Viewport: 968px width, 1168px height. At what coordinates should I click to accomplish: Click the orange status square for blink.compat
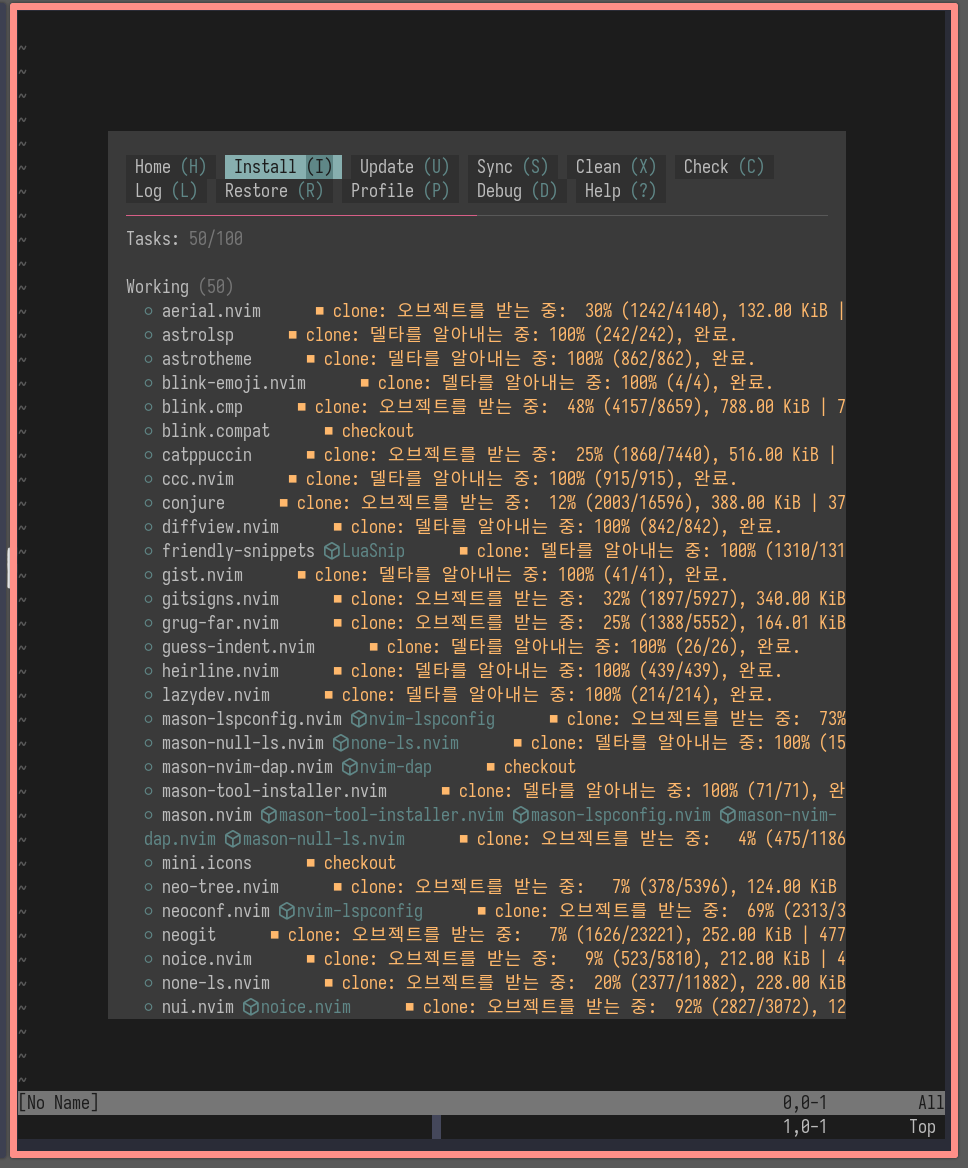click(x=329, y=431)
